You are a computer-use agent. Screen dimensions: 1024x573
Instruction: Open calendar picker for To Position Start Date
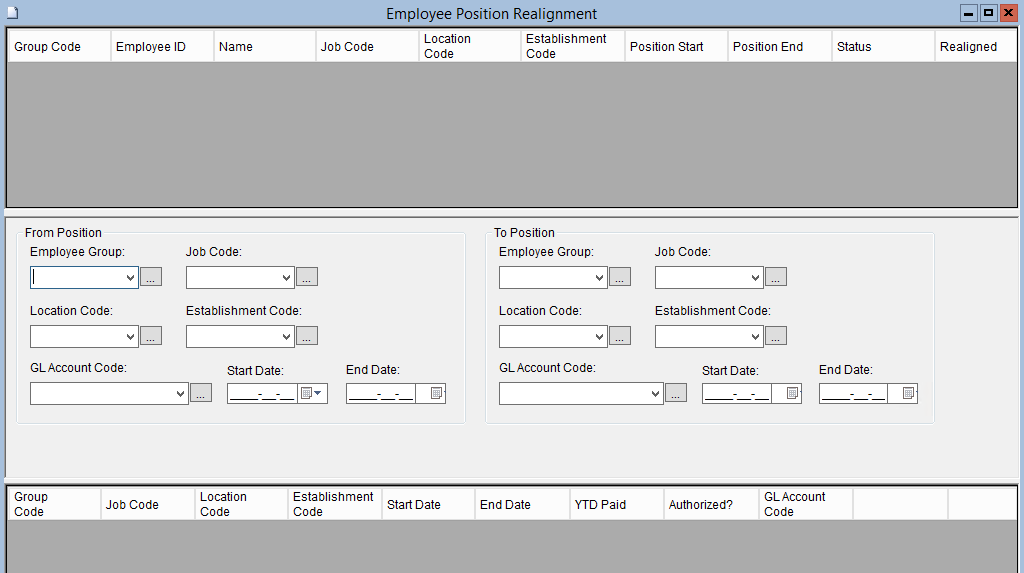(x=792, y=394)
